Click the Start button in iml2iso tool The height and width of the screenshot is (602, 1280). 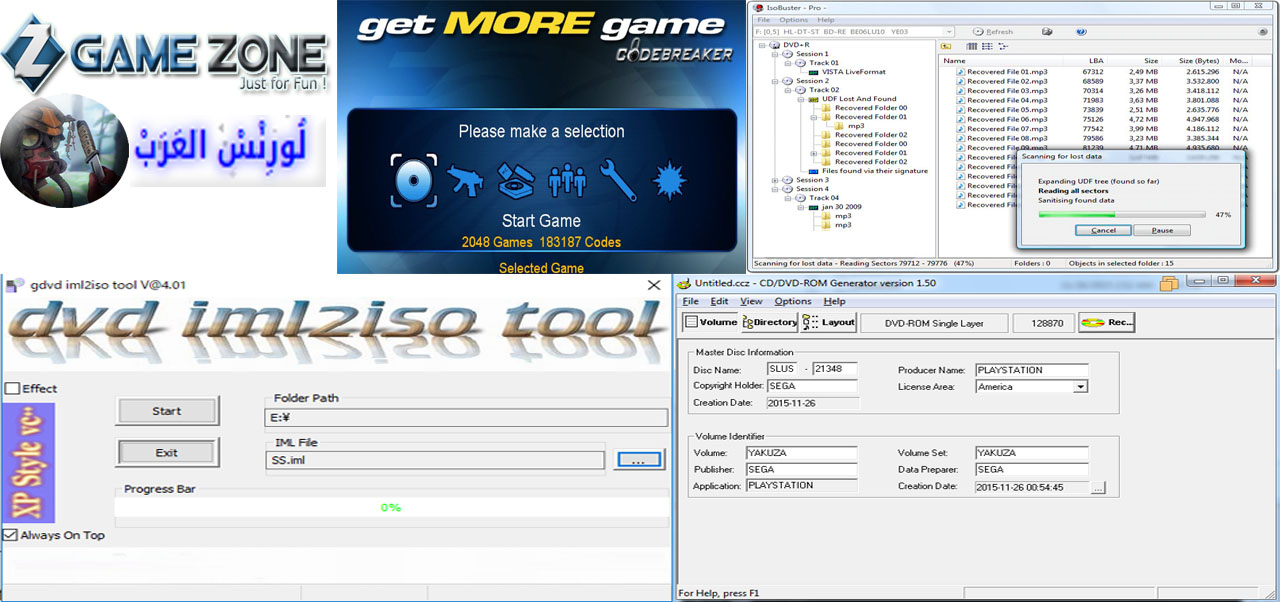[x=167, y=411]
